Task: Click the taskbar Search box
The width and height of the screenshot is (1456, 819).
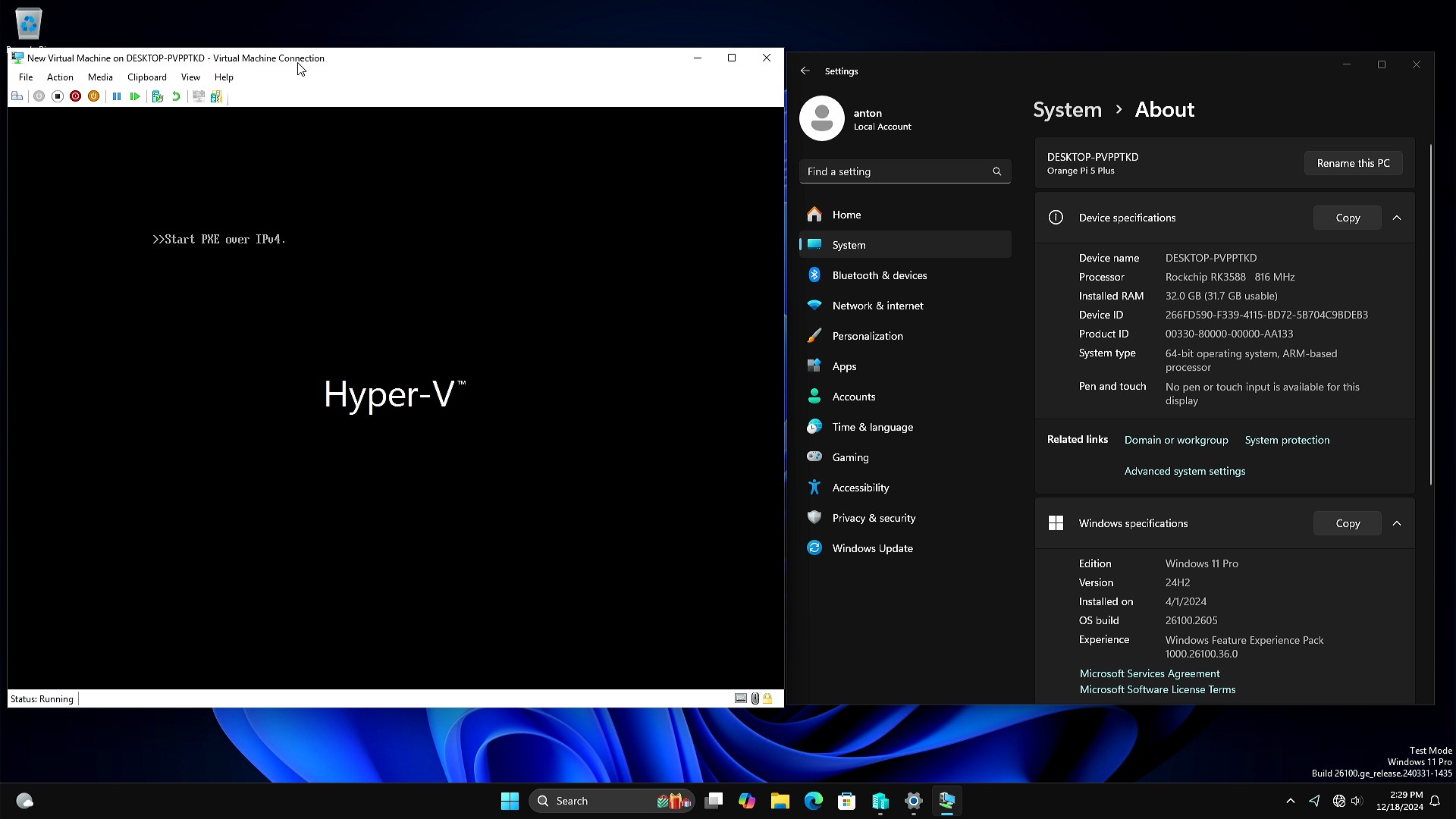Action: pyautogui.click(x=611, y=801)
